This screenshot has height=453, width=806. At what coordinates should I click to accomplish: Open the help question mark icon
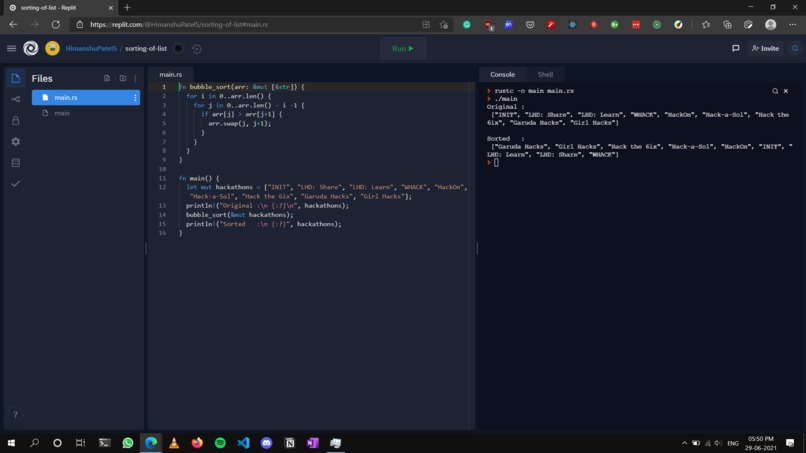click(15, 414)
